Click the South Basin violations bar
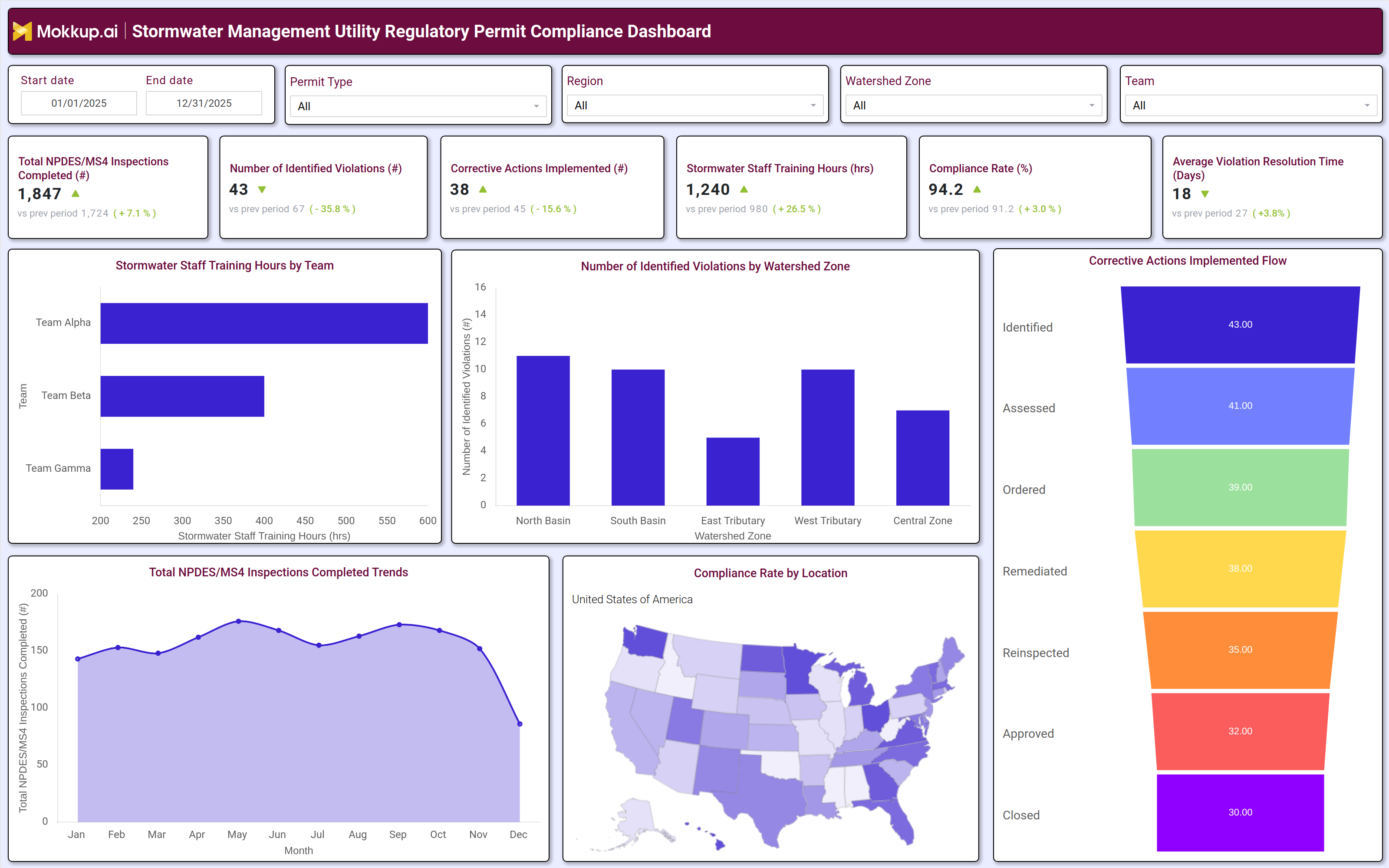Viewport: 1389px width, 868px height. 638,437
